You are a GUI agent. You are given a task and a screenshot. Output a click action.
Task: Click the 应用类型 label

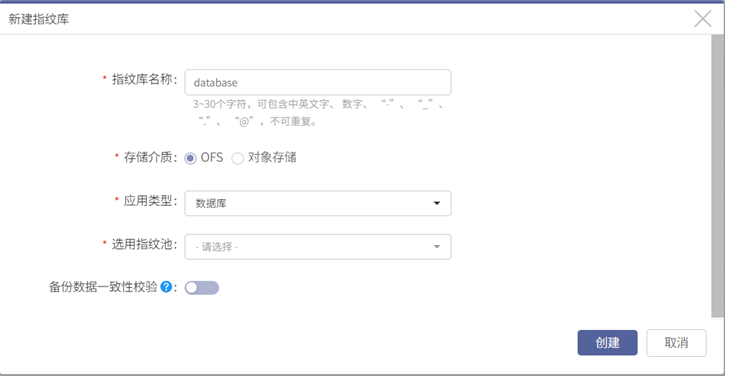click(x=150, y=201)
